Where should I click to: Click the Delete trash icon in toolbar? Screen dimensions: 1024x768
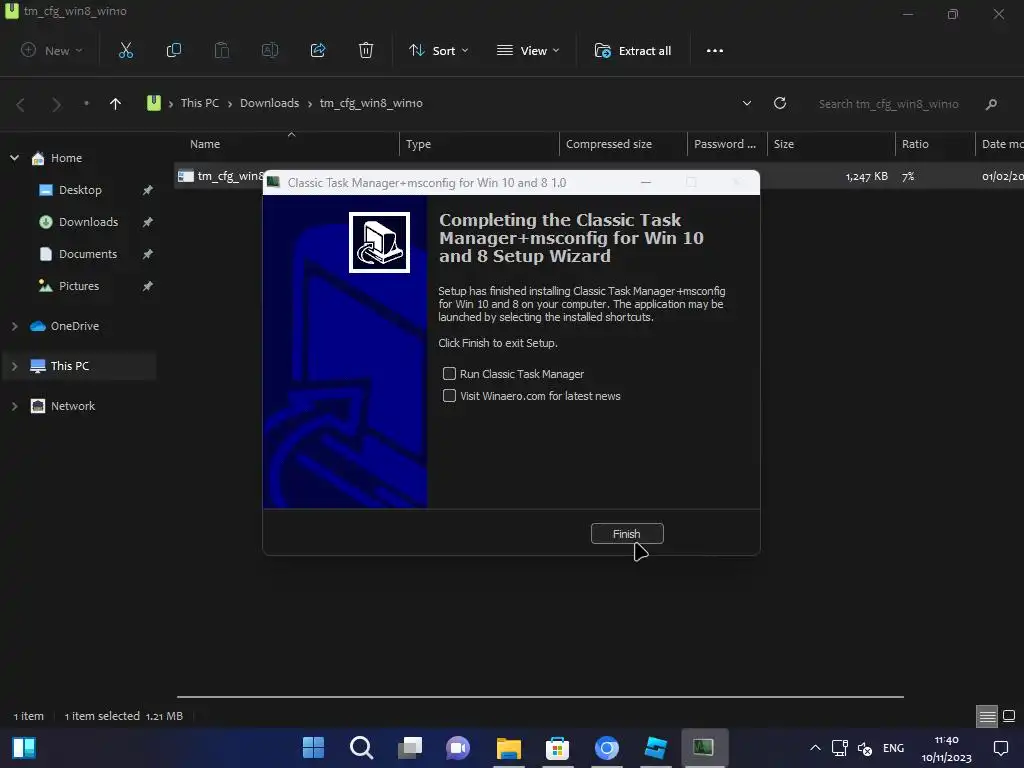[x=366, y=50]
